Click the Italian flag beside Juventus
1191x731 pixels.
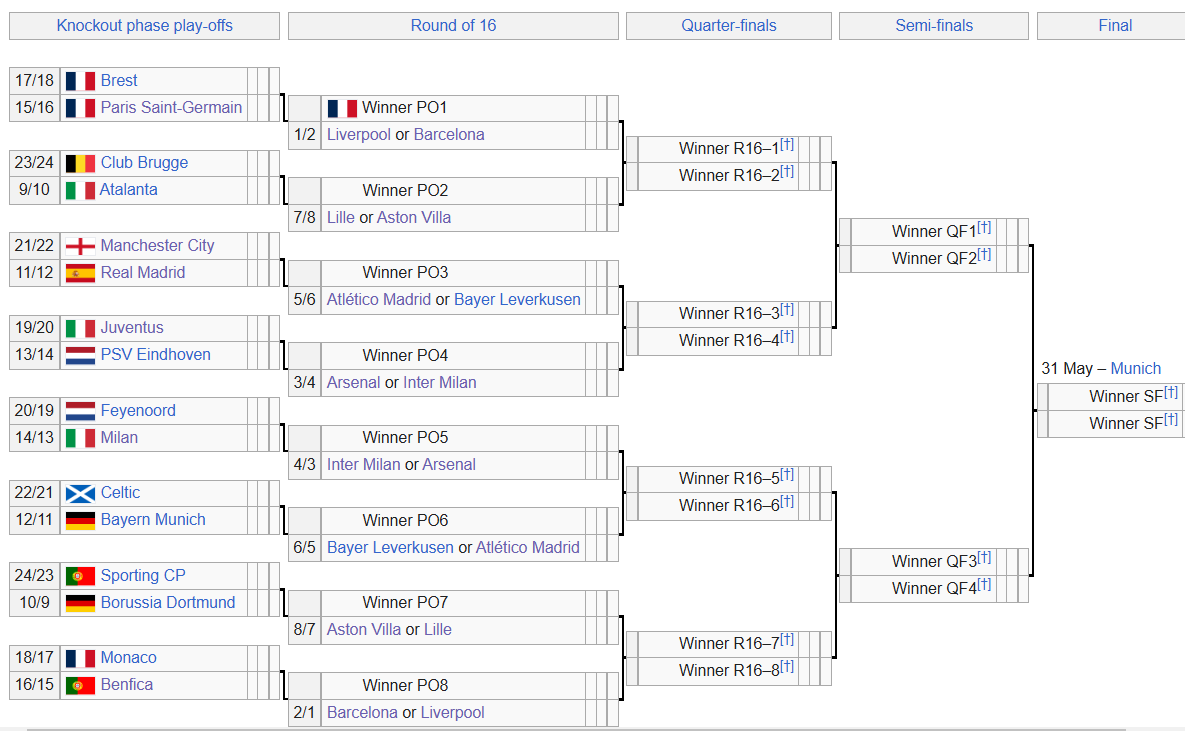point(80,328)
